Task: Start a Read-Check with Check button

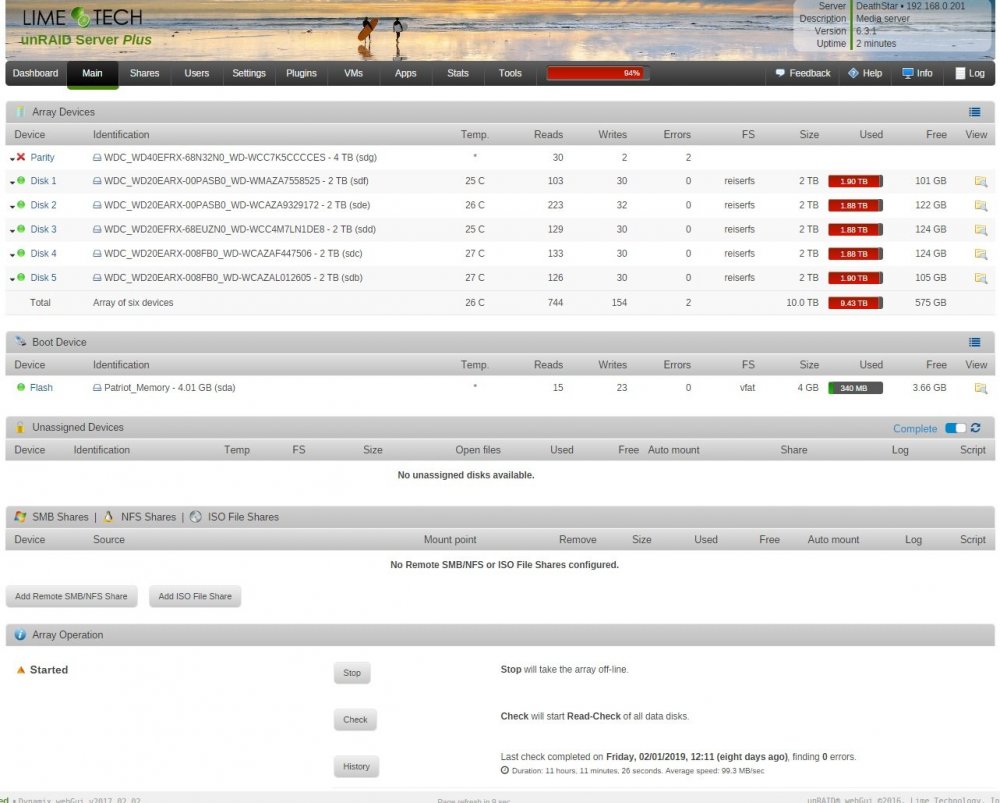Action: pos(355,719)
